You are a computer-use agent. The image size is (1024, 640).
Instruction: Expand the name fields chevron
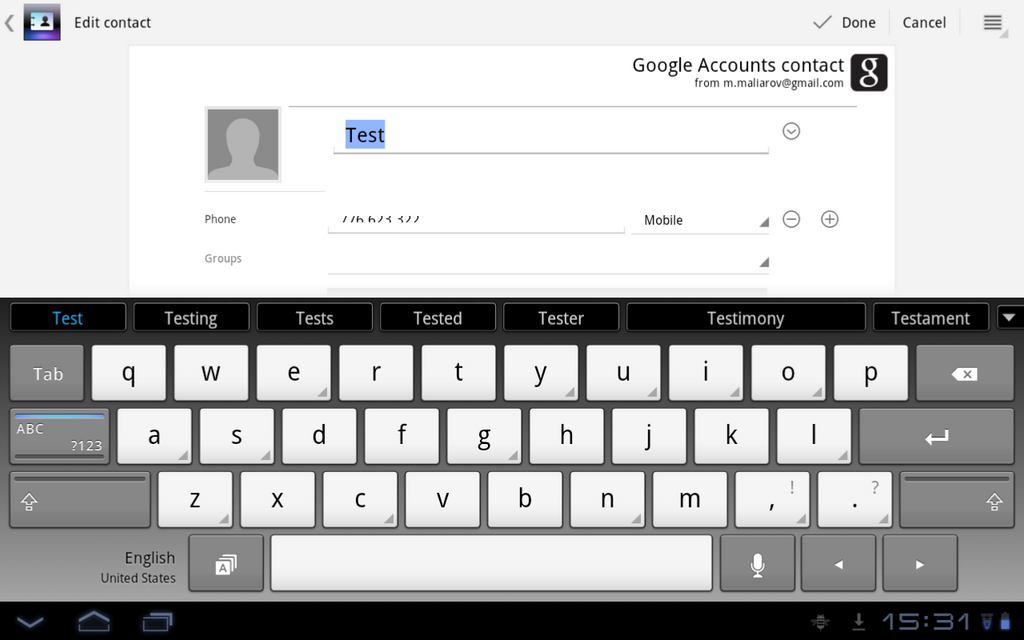(791, 131)
